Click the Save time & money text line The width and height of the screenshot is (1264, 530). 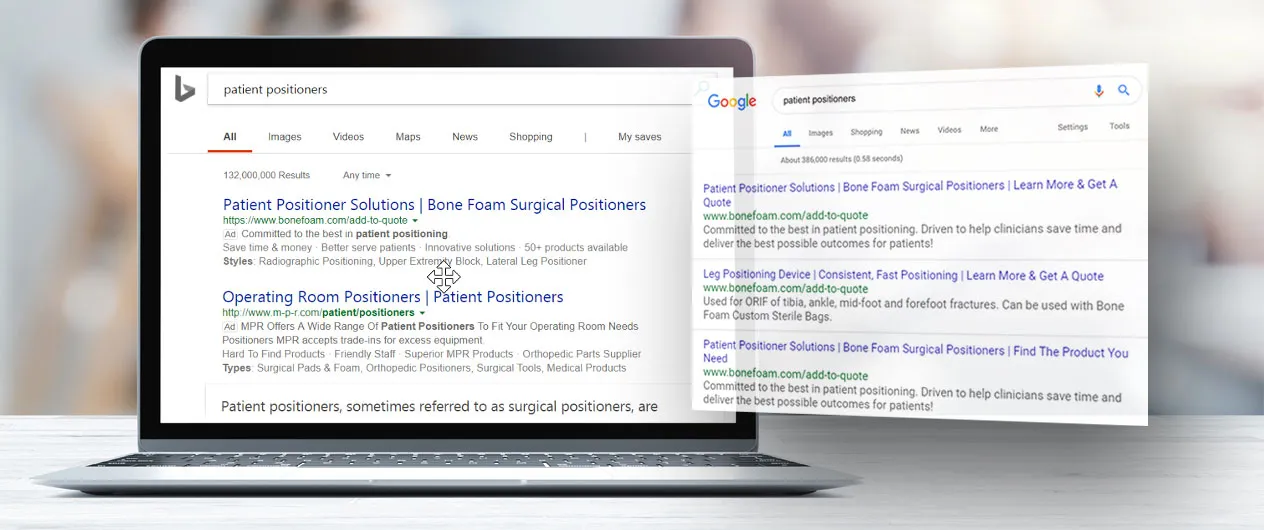click(x=425, y=247)
